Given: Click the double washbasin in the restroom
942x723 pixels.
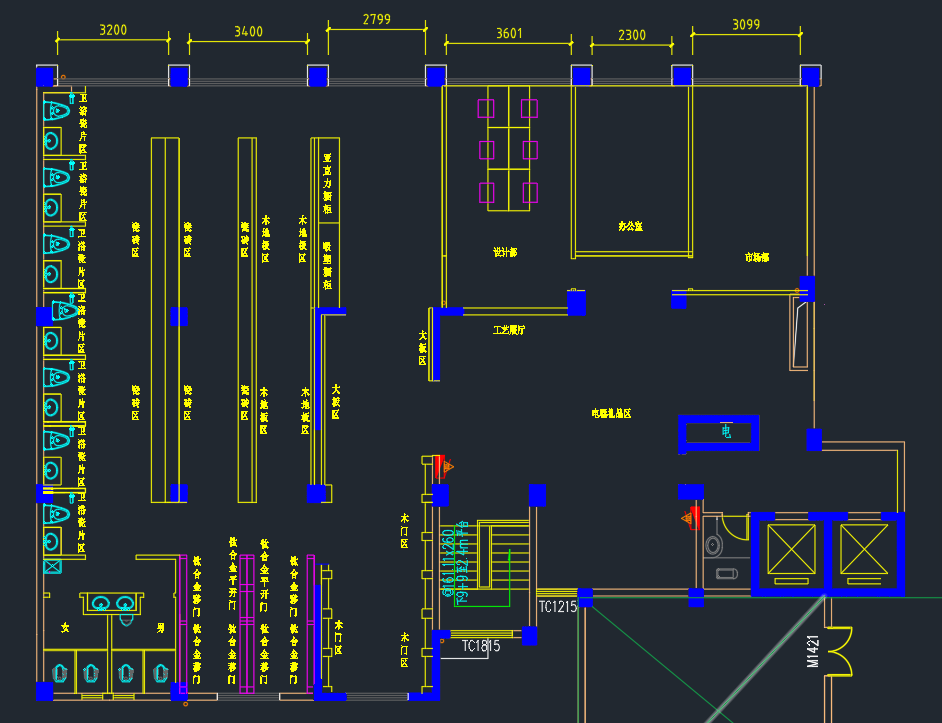Looking at the screenshot, I should pos(111,603).
